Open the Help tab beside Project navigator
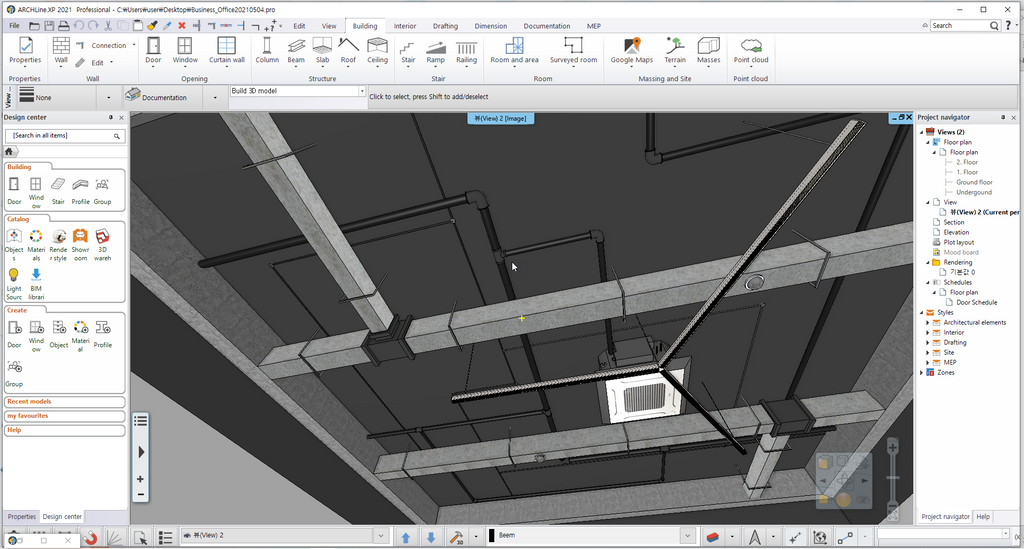Viewport: 1024px width, 549px height. point(983,516)
